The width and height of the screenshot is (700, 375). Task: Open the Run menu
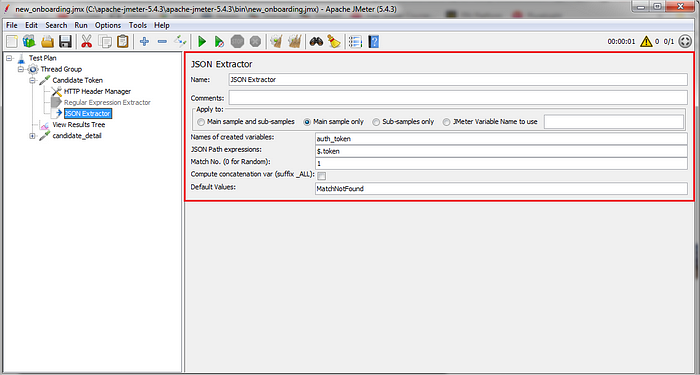(81, 25)
